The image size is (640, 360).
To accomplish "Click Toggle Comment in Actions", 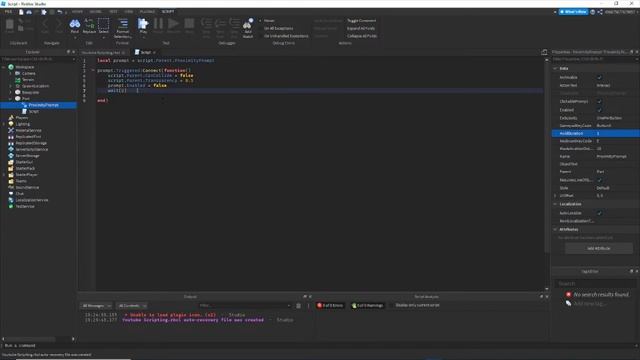I will pos(362,21).
